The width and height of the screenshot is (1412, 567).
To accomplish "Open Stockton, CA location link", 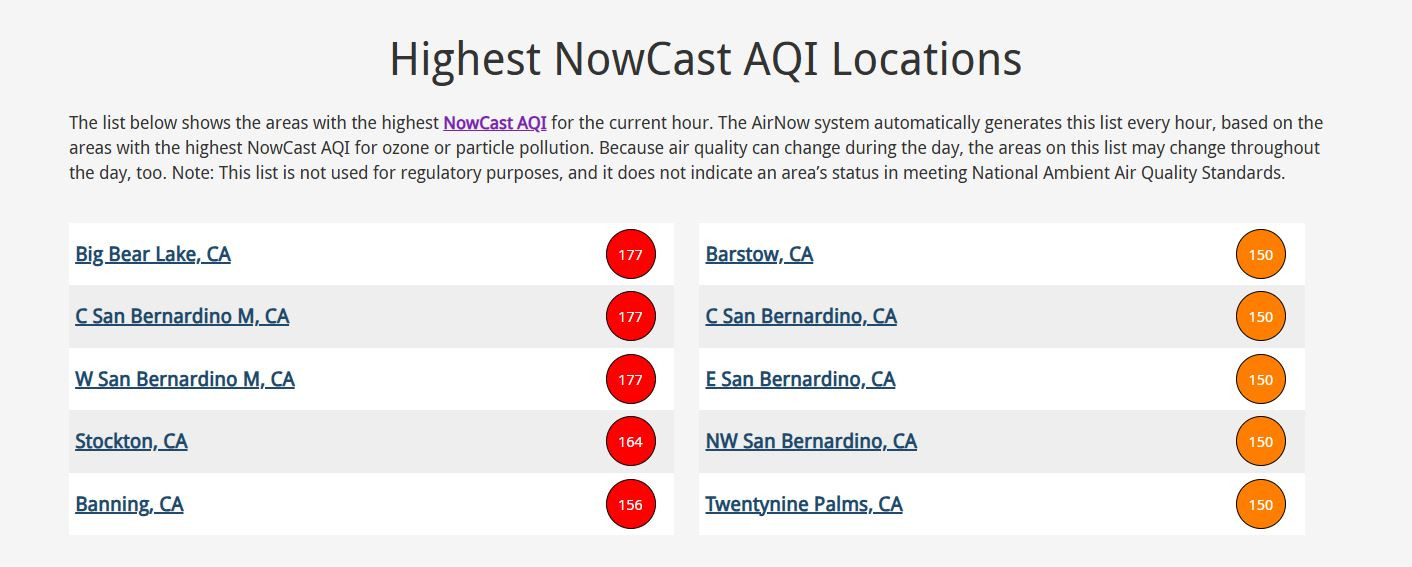I will (131, 441).
